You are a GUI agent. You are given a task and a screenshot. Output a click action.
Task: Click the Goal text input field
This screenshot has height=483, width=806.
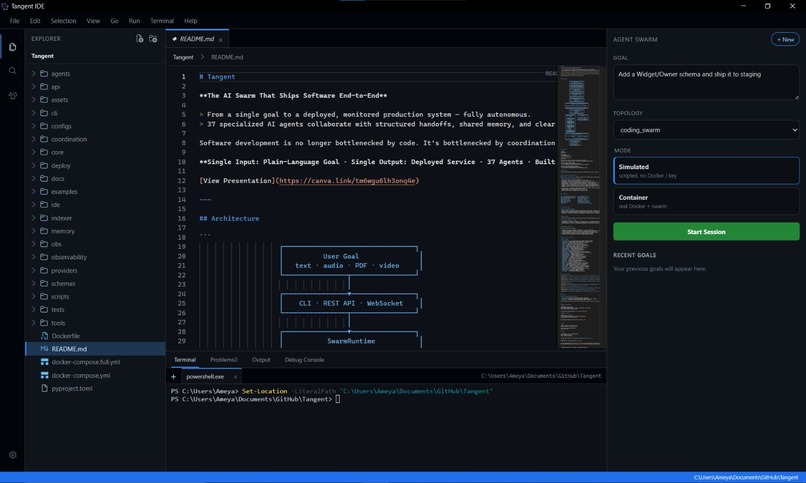(x=706, y=82)
